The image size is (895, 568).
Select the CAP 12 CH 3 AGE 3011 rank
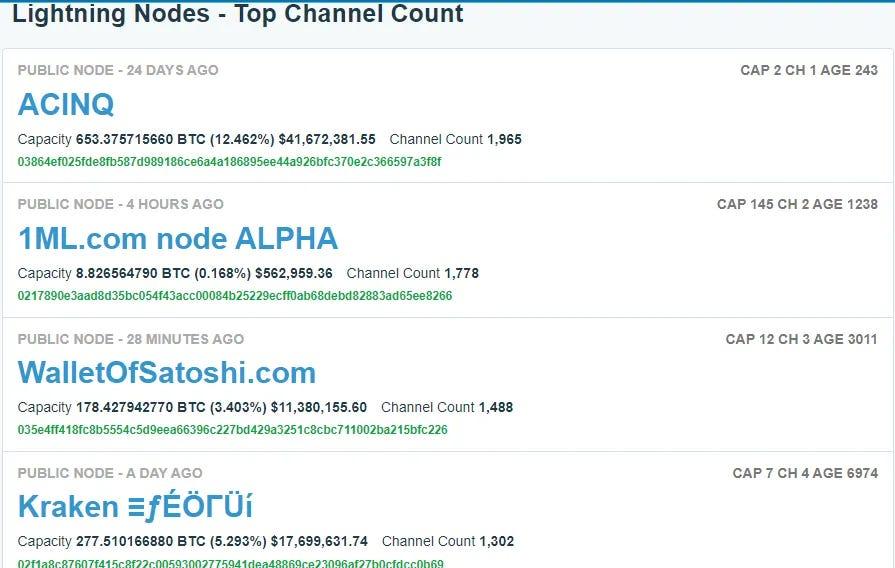[801, 339]
